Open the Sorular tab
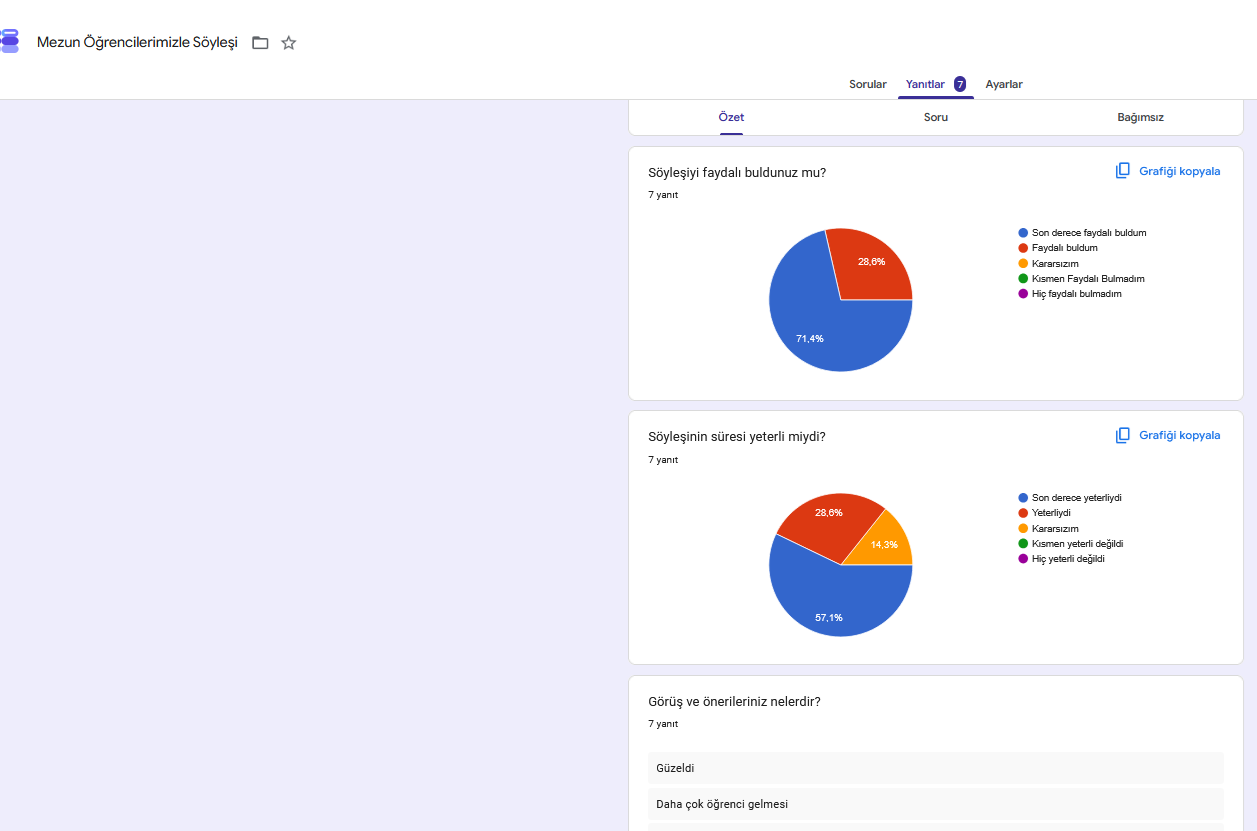The image size is (1257, 831). click(x=868, y=84)
